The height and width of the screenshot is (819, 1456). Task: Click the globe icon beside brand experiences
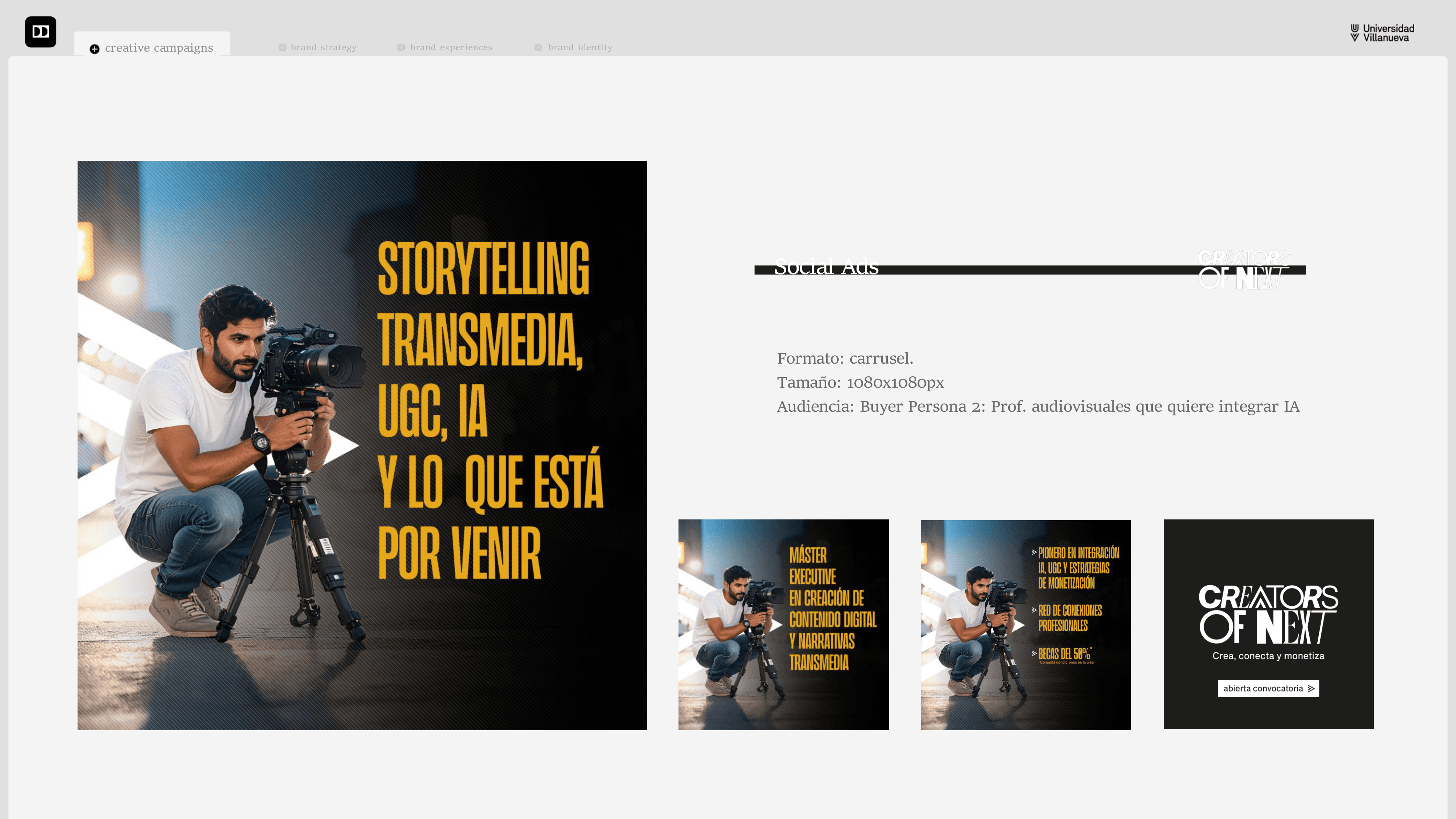(x=401, y=47)
